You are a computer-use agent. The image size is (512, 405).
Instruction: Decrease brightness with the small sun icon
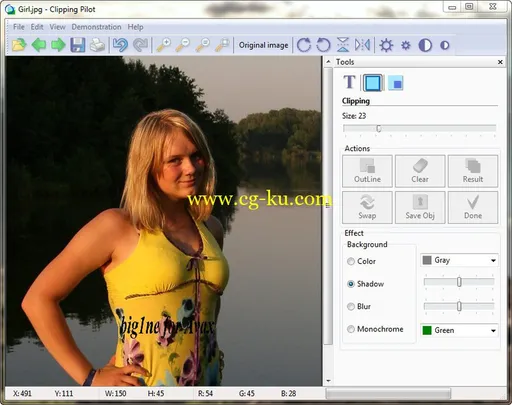pos(406,45)
